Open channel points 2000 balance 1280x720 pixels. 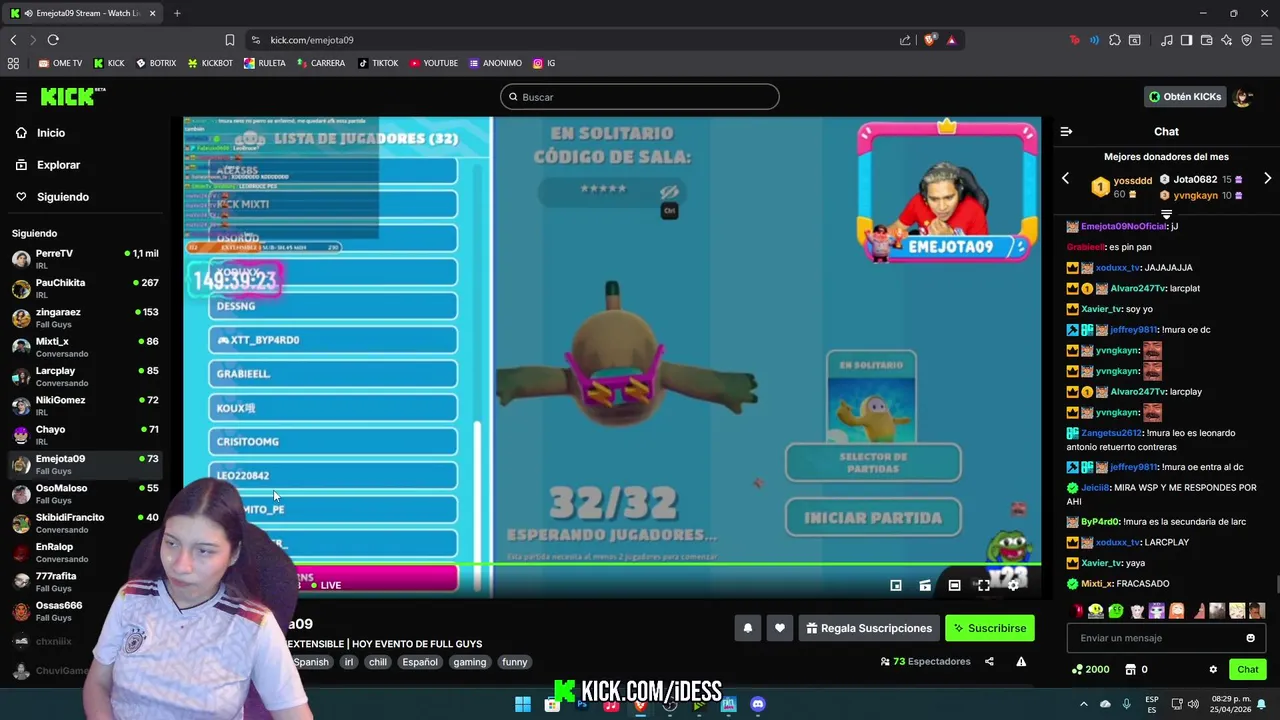click(1090, 670)
